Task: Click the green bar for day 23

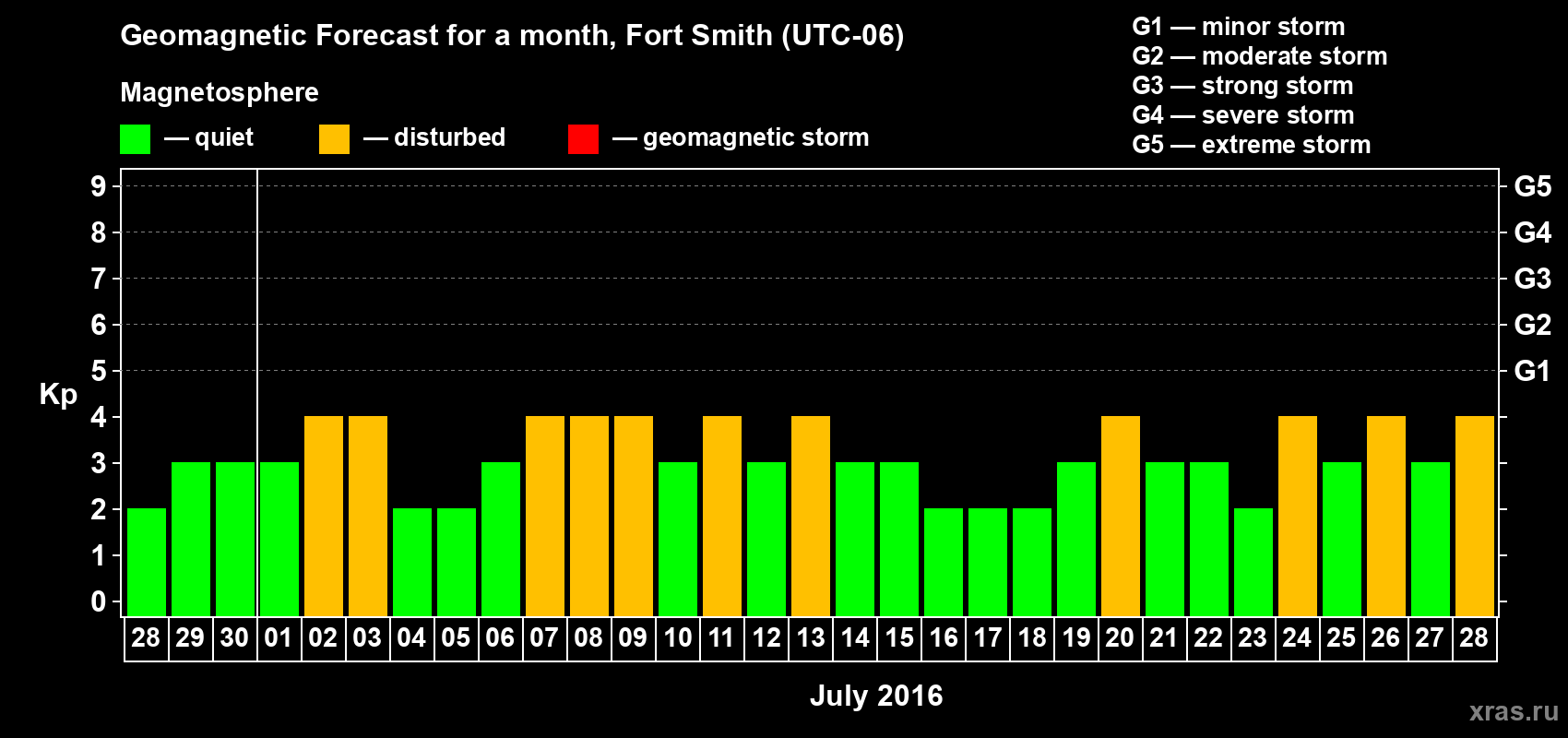Action: coord(1253,563)
